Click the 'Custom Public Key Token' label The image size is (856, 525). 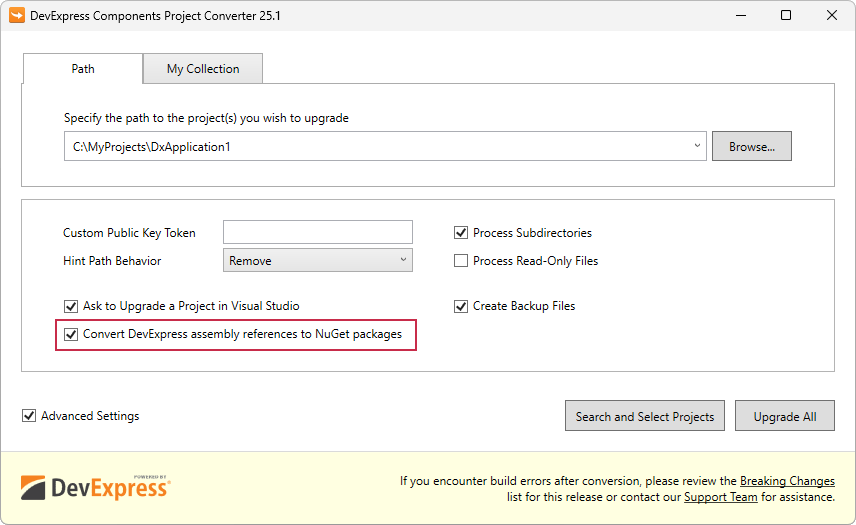129,233
